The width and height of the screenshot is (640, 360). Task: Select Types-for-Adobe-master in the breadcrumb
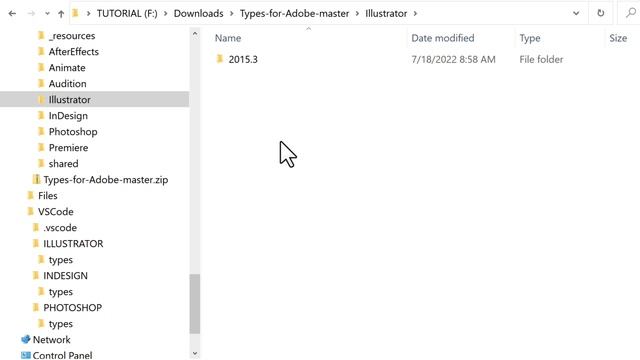coord(294,13)
